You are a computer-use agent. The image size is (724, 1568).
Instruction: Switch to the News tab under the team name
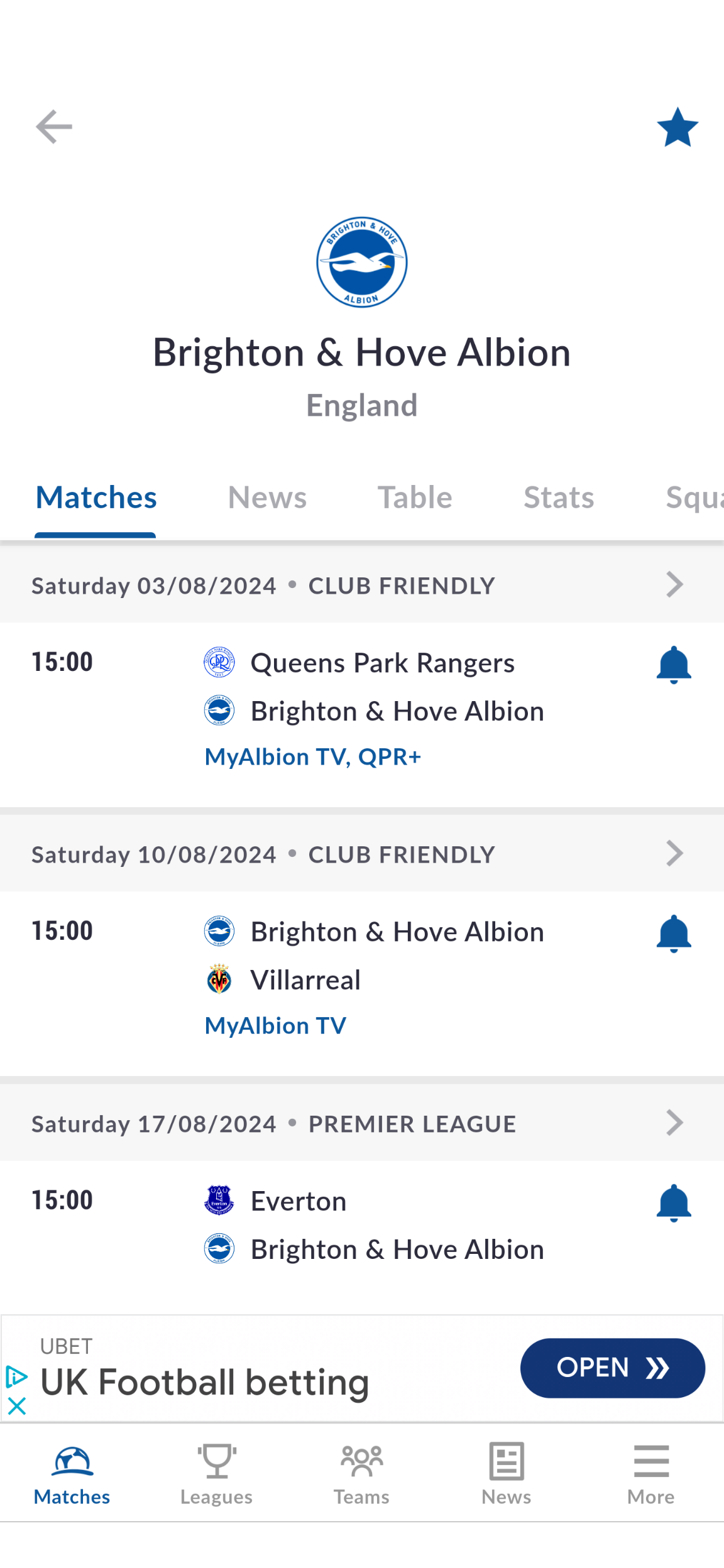click(267, 498)
